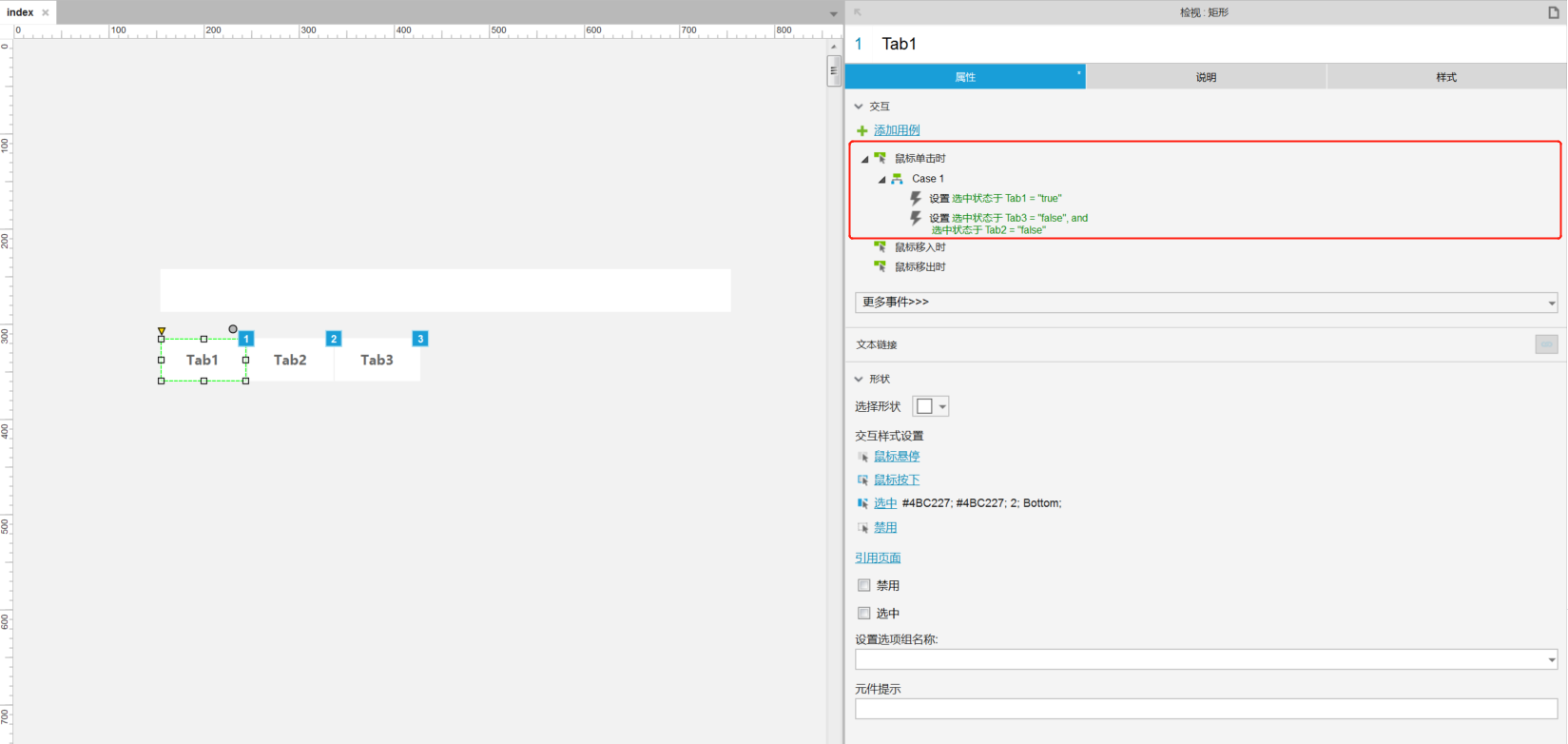The height and width of the screenshot is (744, 1568).
Task: Click the green plus icon beside 添加用例
Action: [x=862, y=131]
